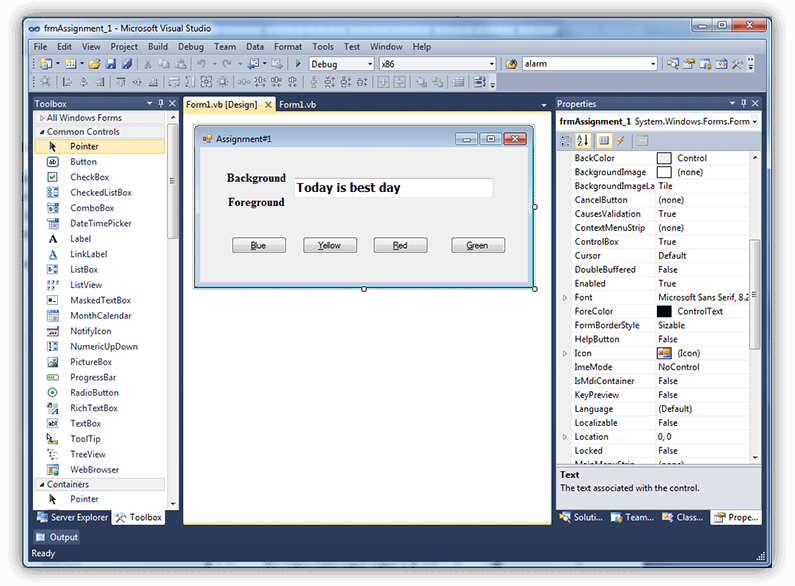The width and height of the screenshot is (795, 586).
Task: Expand the Location property row
Action: click(565, 437)
